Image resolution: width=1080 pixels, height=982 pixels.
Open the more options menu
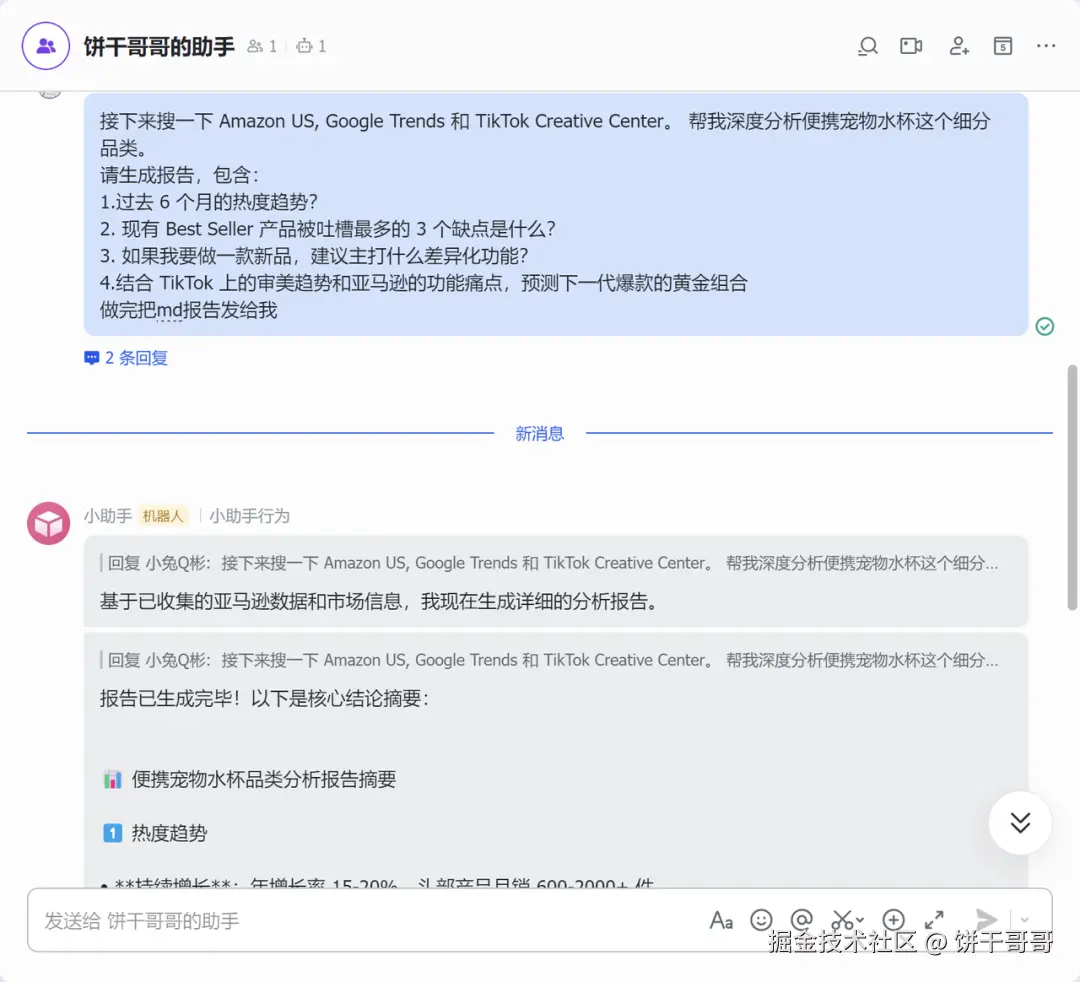1046,46
